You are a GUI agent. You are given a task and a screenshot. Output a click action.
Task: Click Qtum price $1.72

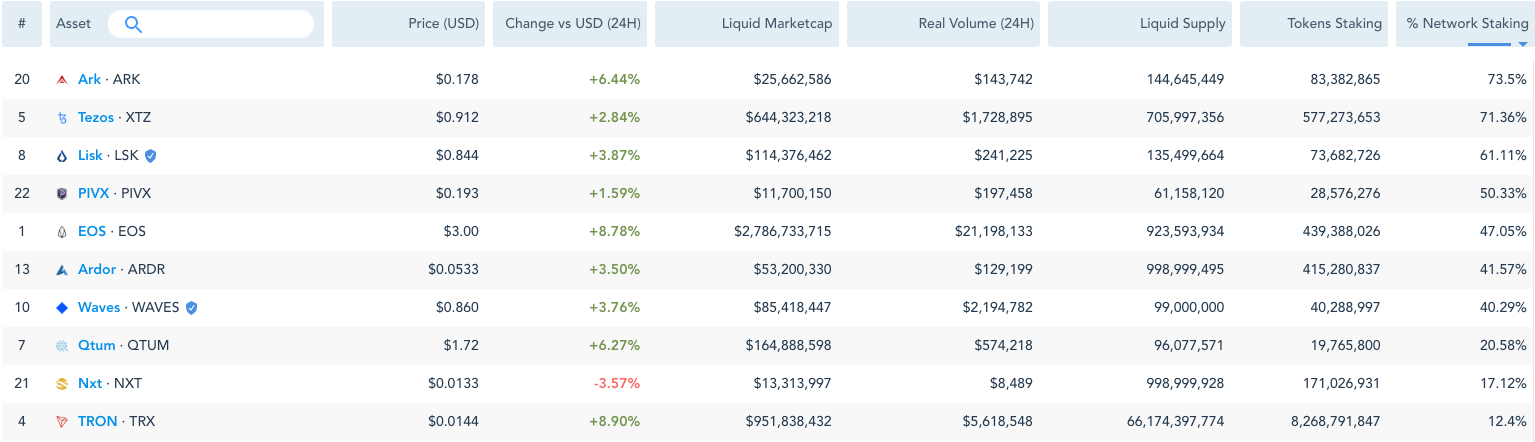461,345
